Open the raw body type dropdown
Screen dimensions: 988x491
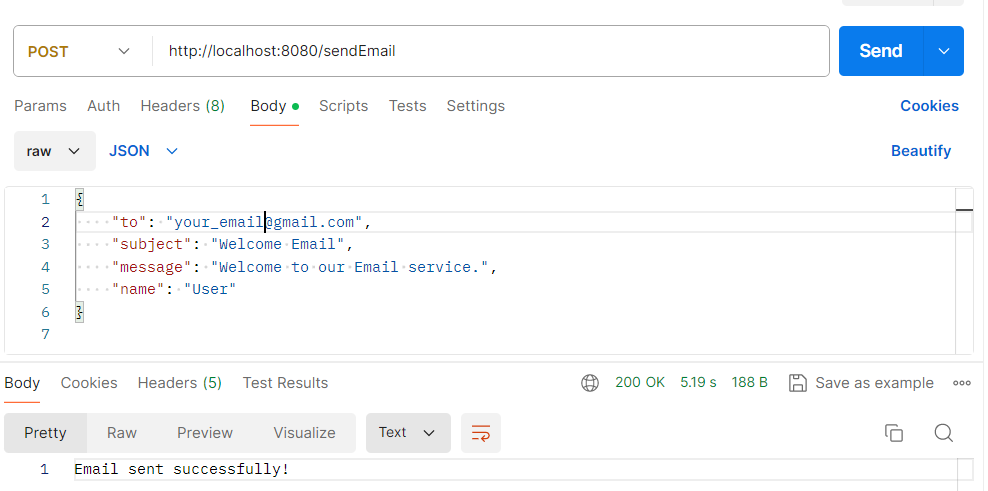[x=54, y=151]
